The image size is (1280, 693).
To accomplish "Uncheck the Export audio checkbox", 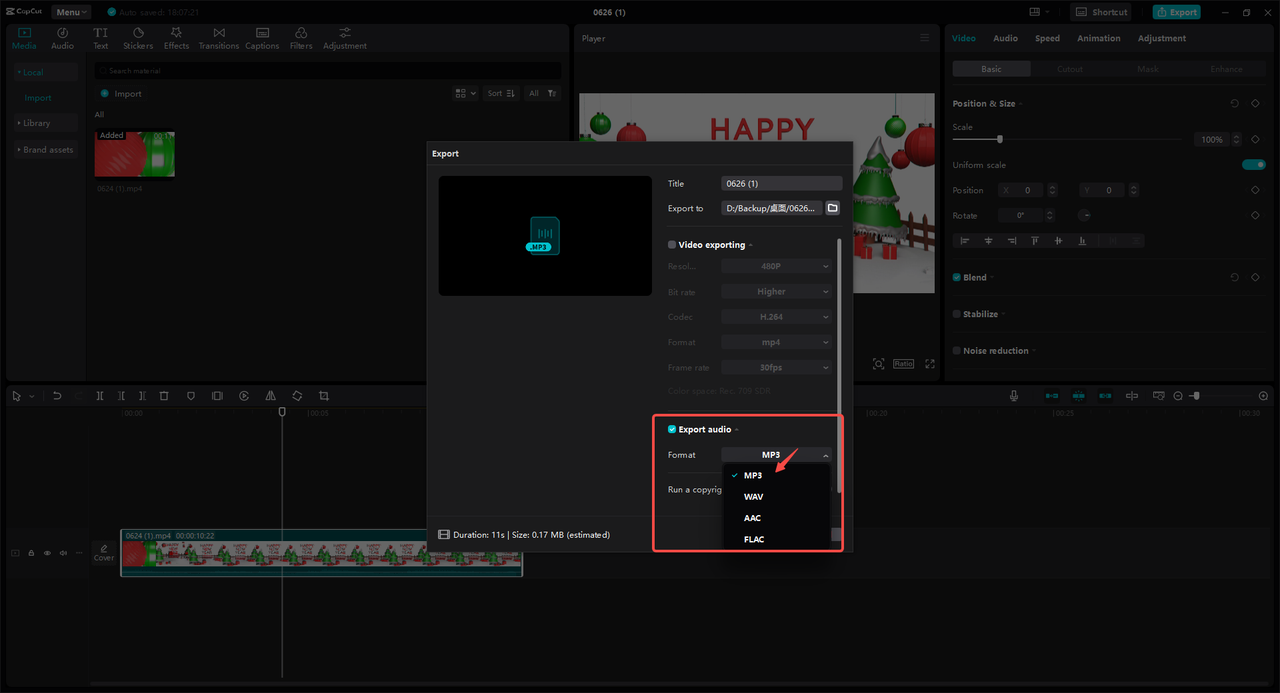I will click(x=672, y=429).
